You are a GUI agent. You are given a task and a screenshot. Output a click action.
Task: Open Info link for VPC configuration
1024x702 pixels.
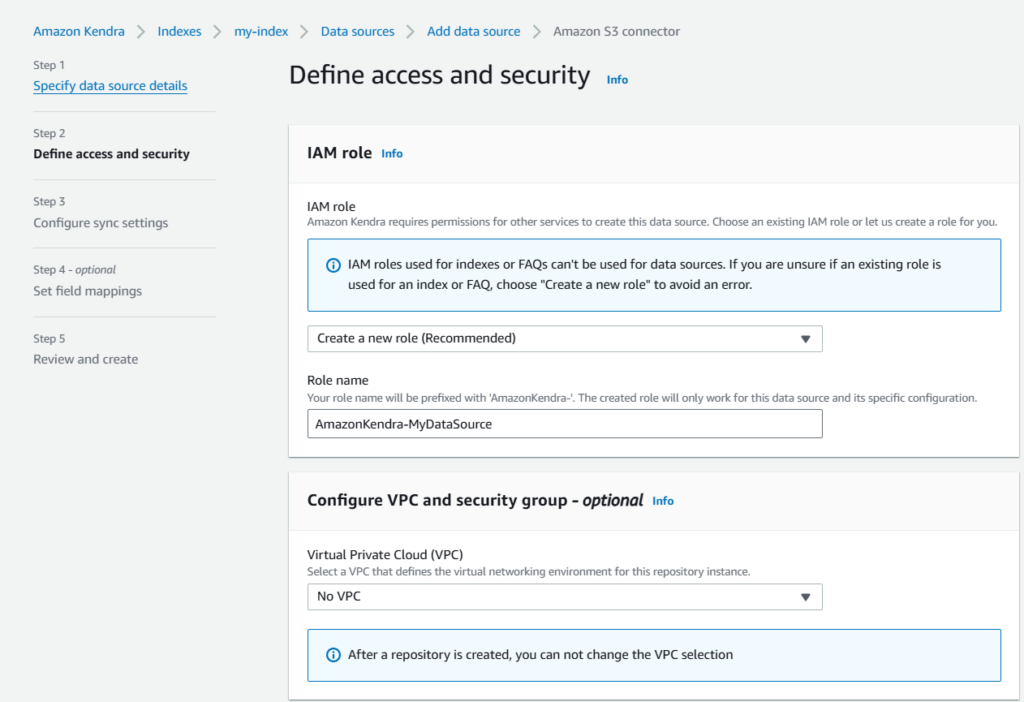[663, 501]
